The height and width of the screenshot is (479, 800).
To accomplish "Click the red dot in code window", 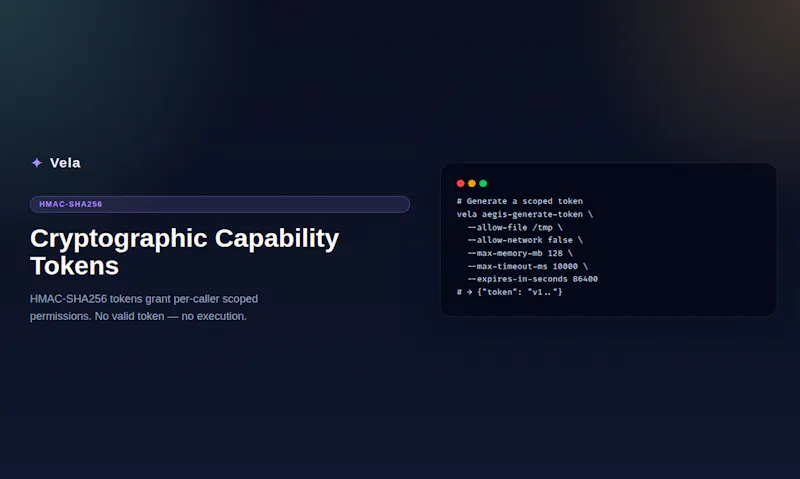I will pos(460,183).
